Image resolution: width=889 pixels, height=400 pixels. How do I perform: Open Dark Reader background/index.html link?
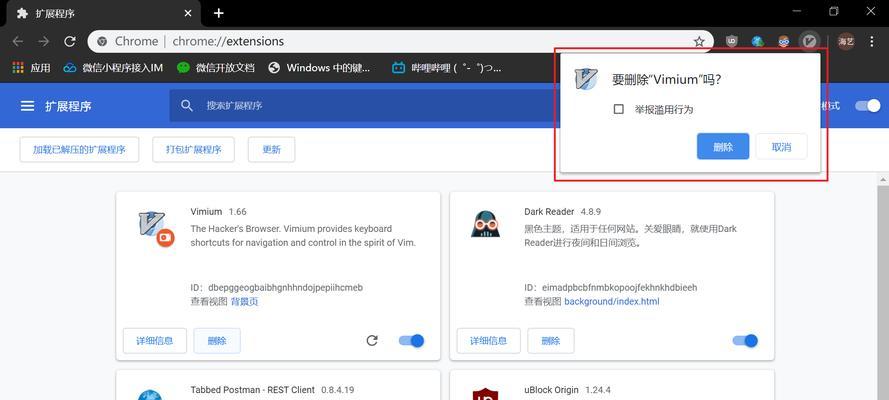coord(612,301)
